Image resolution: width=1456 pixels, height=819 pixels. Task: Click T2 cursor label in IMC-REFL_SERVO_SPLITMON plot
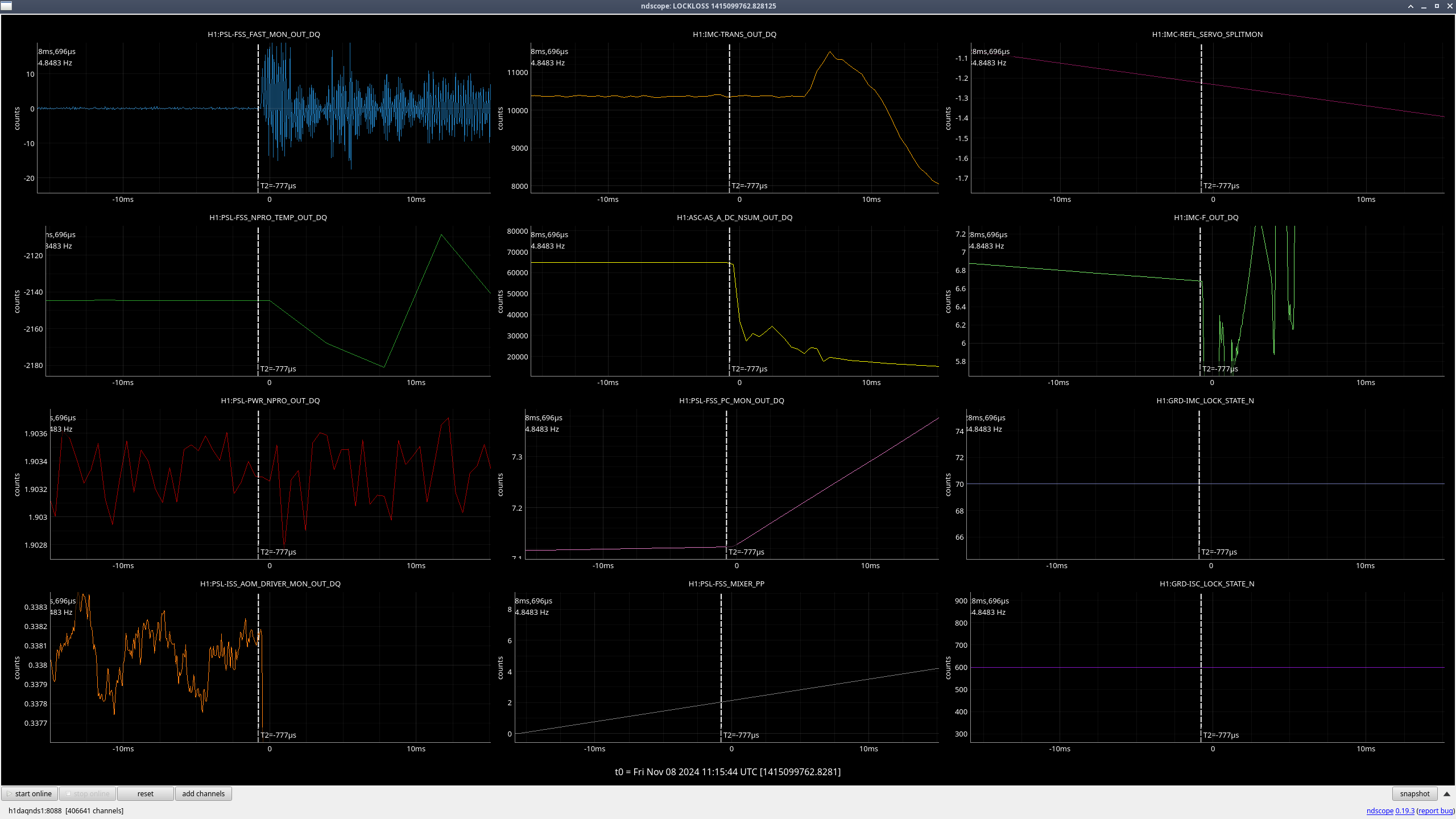click(1221, 185)
